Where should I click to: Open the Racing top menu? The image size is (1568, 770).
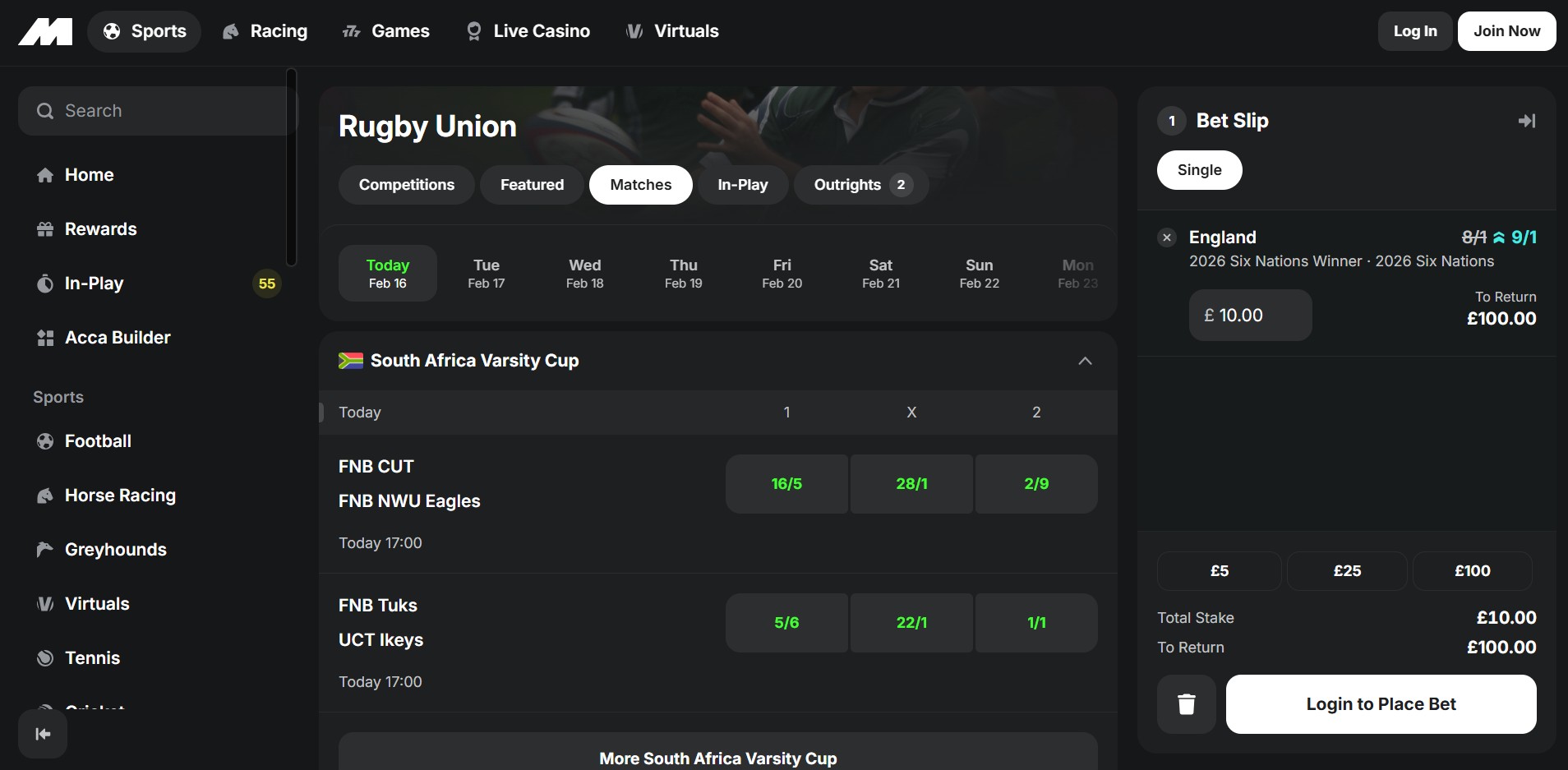coord(265,31)
